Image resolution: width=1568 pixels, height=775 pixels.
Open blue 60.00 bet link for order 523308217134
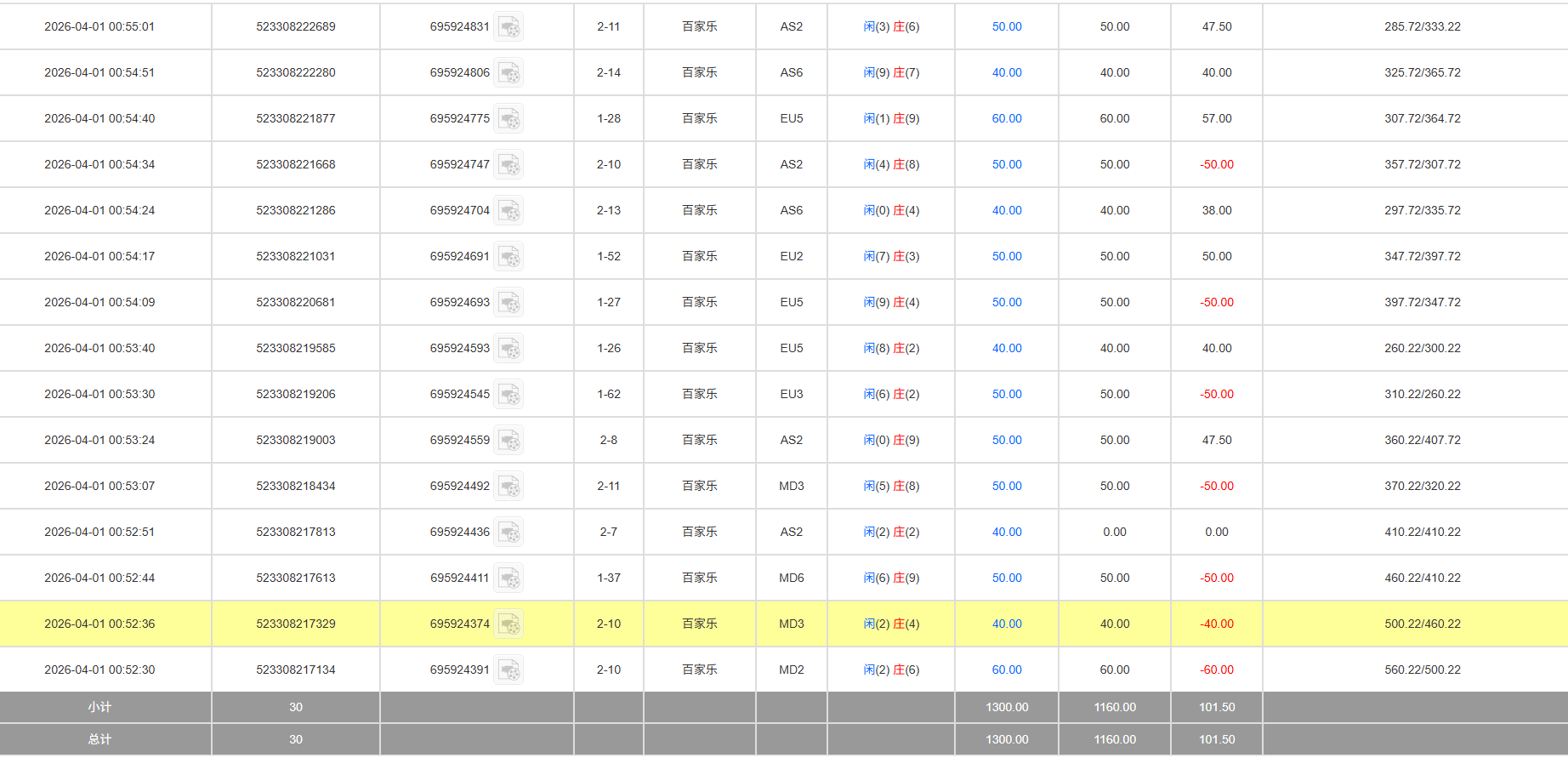point(1007,670)
